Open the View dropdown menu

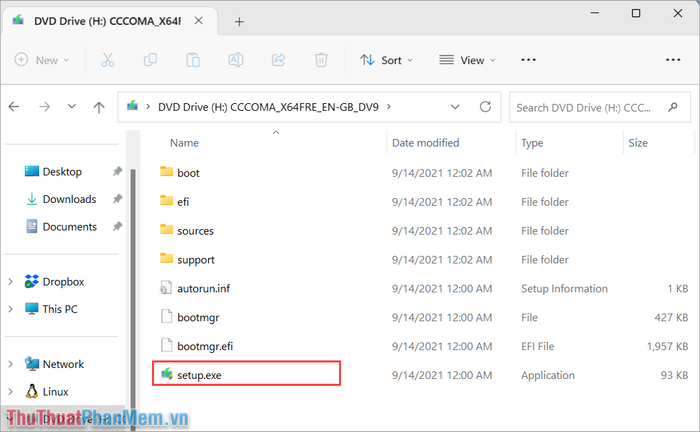click(467, 60)
